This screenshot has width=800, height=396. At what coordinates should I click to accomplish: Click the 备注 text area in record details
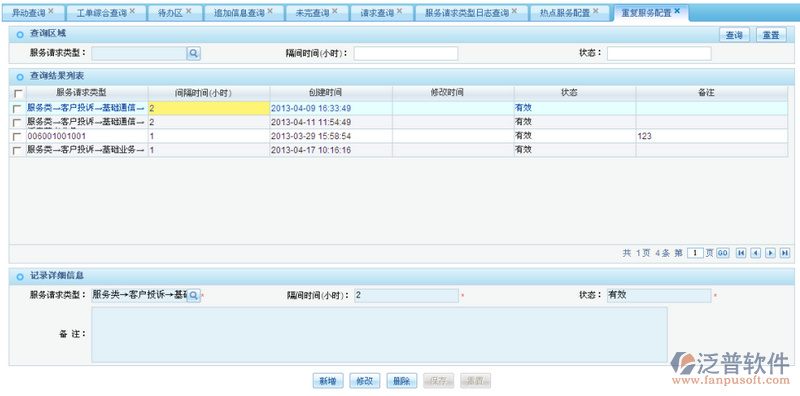tap(379, 334)
